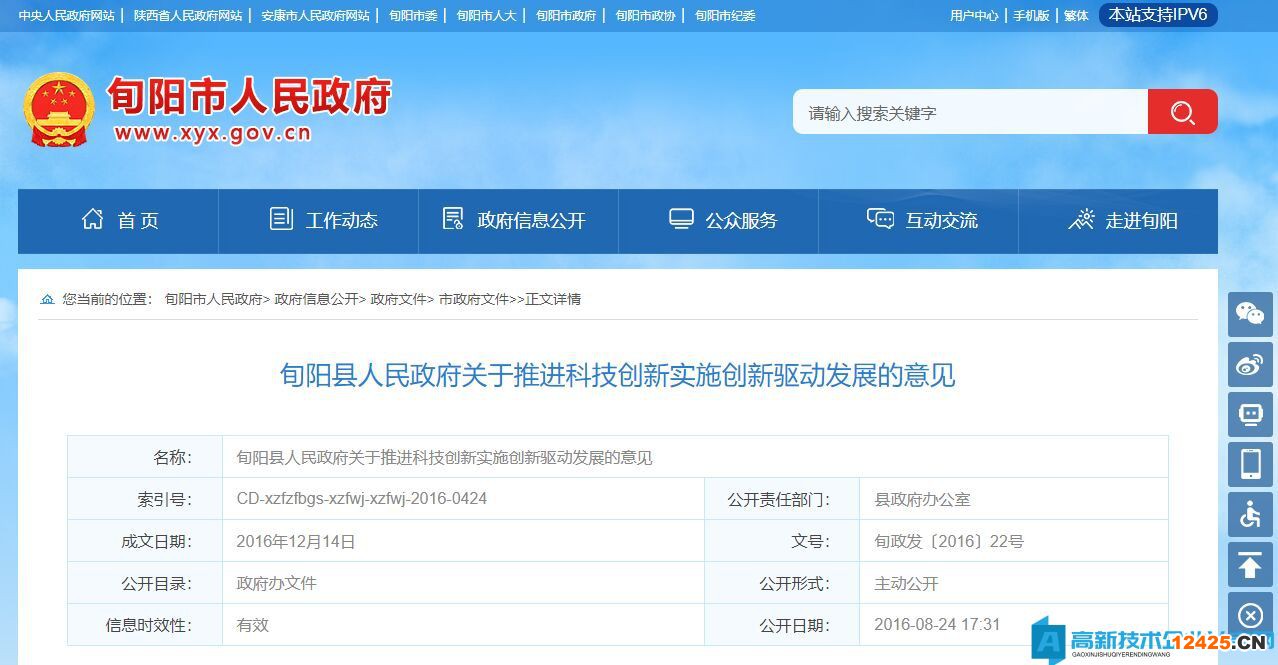Click the monitor icon beside 公众服务

tap(680, 219)
